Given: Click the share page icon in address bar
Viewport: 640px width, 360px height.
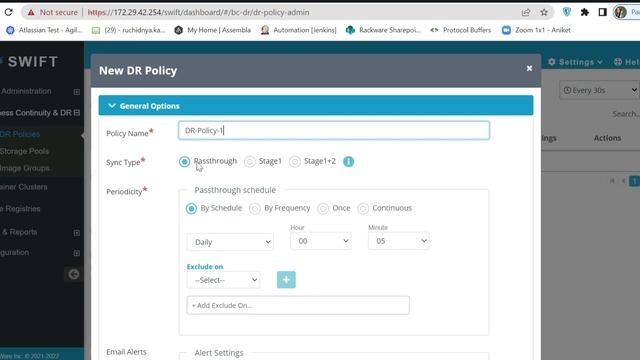Looking at the screenshot, I should coord(526,12).
